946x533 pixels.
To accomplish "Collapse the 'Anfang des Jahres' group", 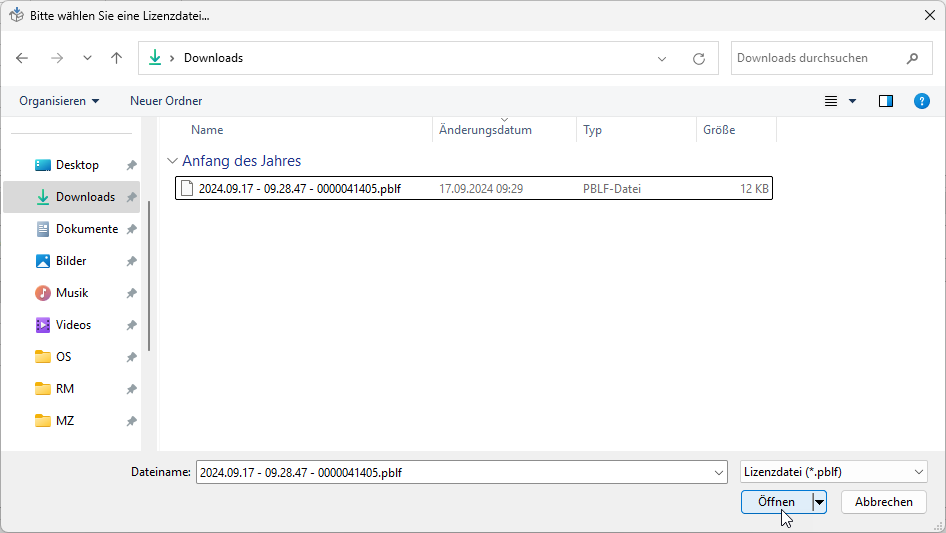I will point(173,161).
